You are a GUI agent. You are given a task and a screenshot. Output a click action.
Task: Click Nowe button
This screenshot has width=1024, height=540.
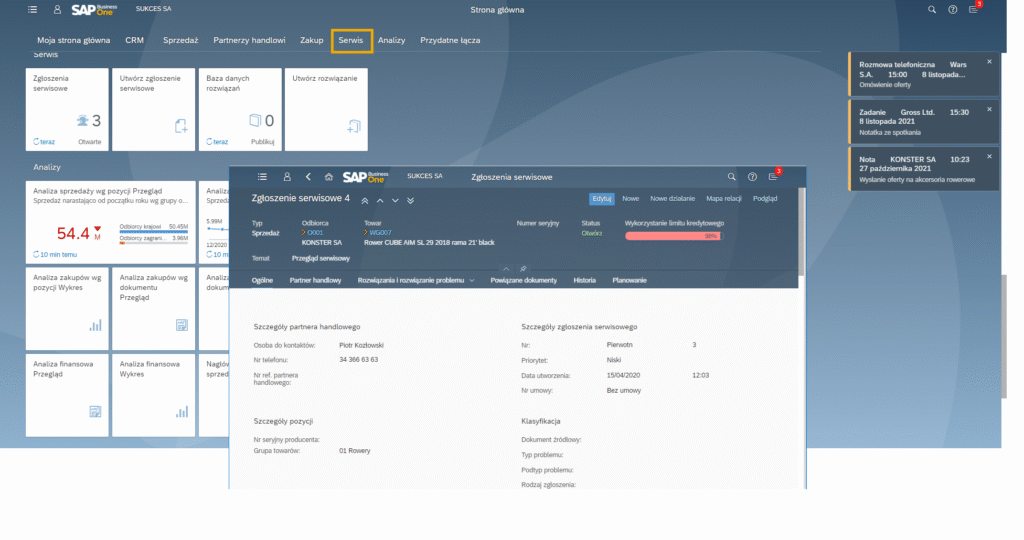[x=631, y=199]
